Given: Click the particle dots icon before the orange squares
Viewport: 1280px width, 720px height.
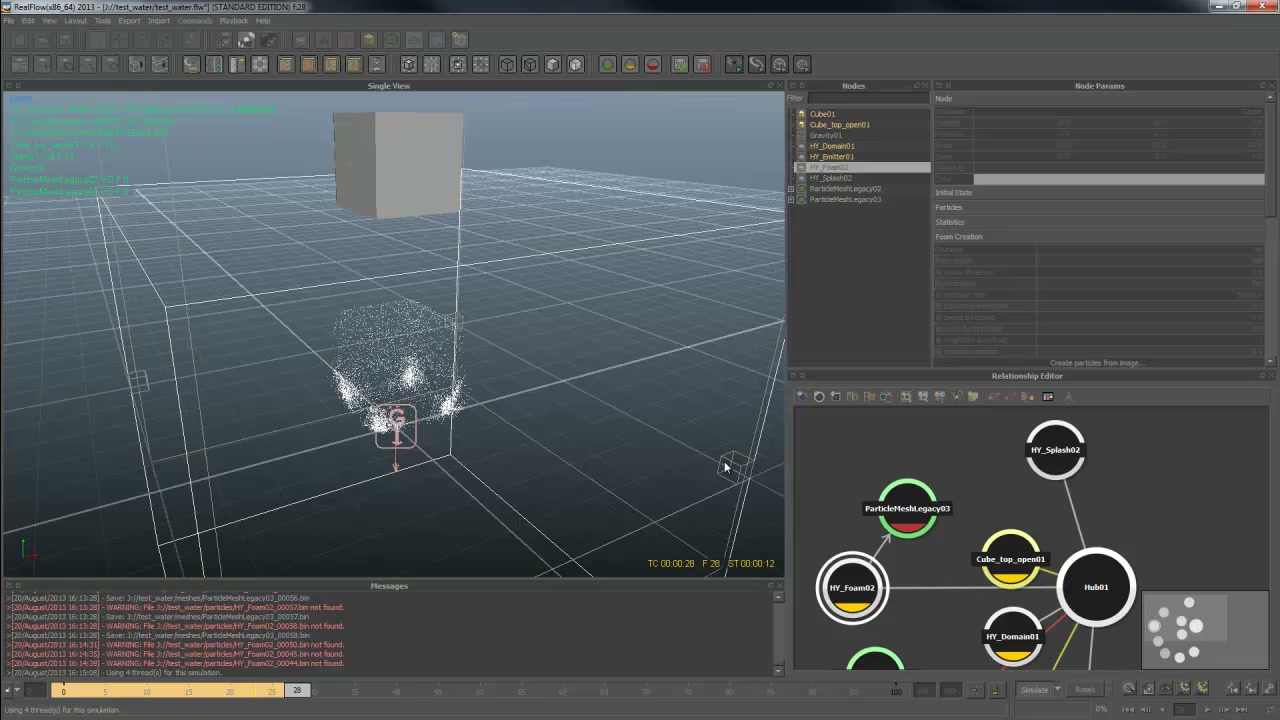Looking at the screenshot, I should [x=260, y=64].
